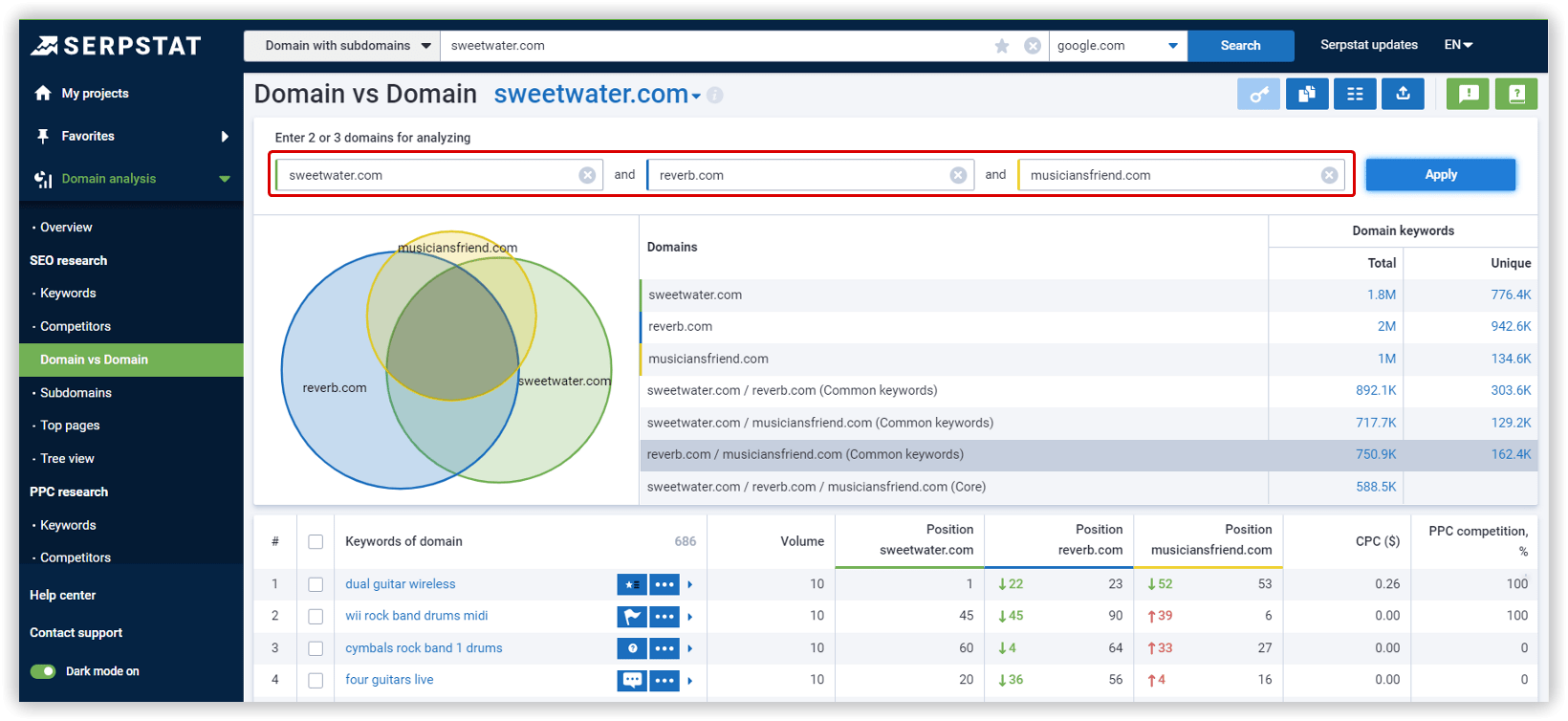Open Subdomains in the sidebar
Viewport: 1568px width, 721px height.
point(76,393)
